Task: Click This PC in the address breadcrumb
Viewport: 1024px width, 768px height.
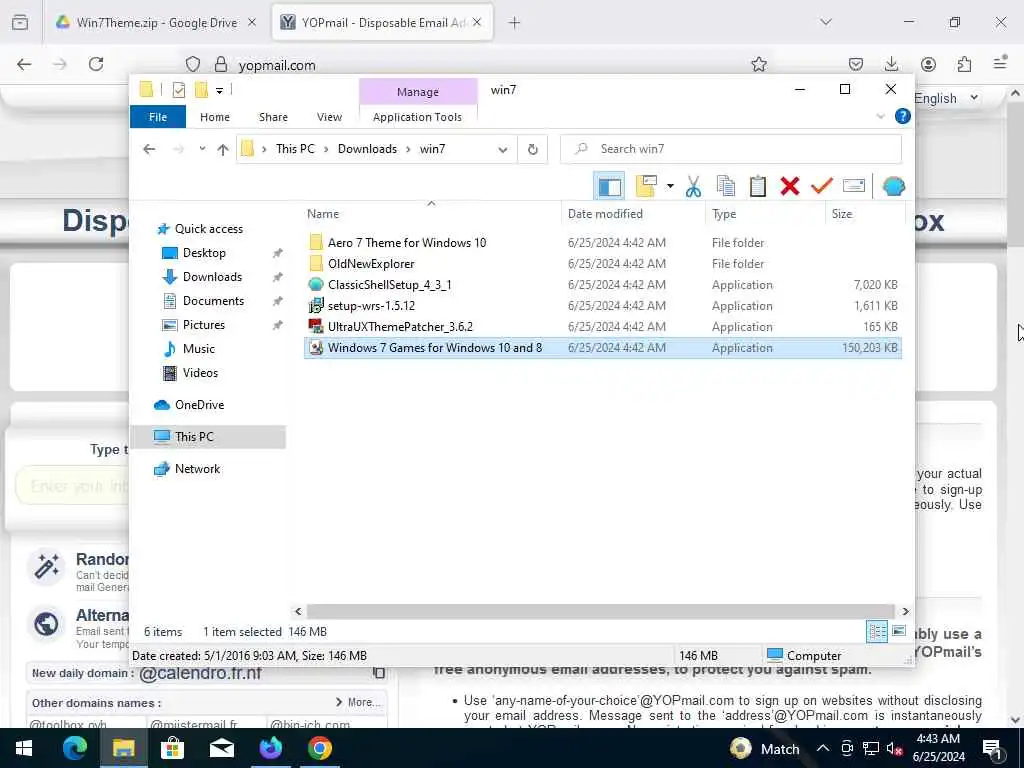Action: (x=295, y=149)
